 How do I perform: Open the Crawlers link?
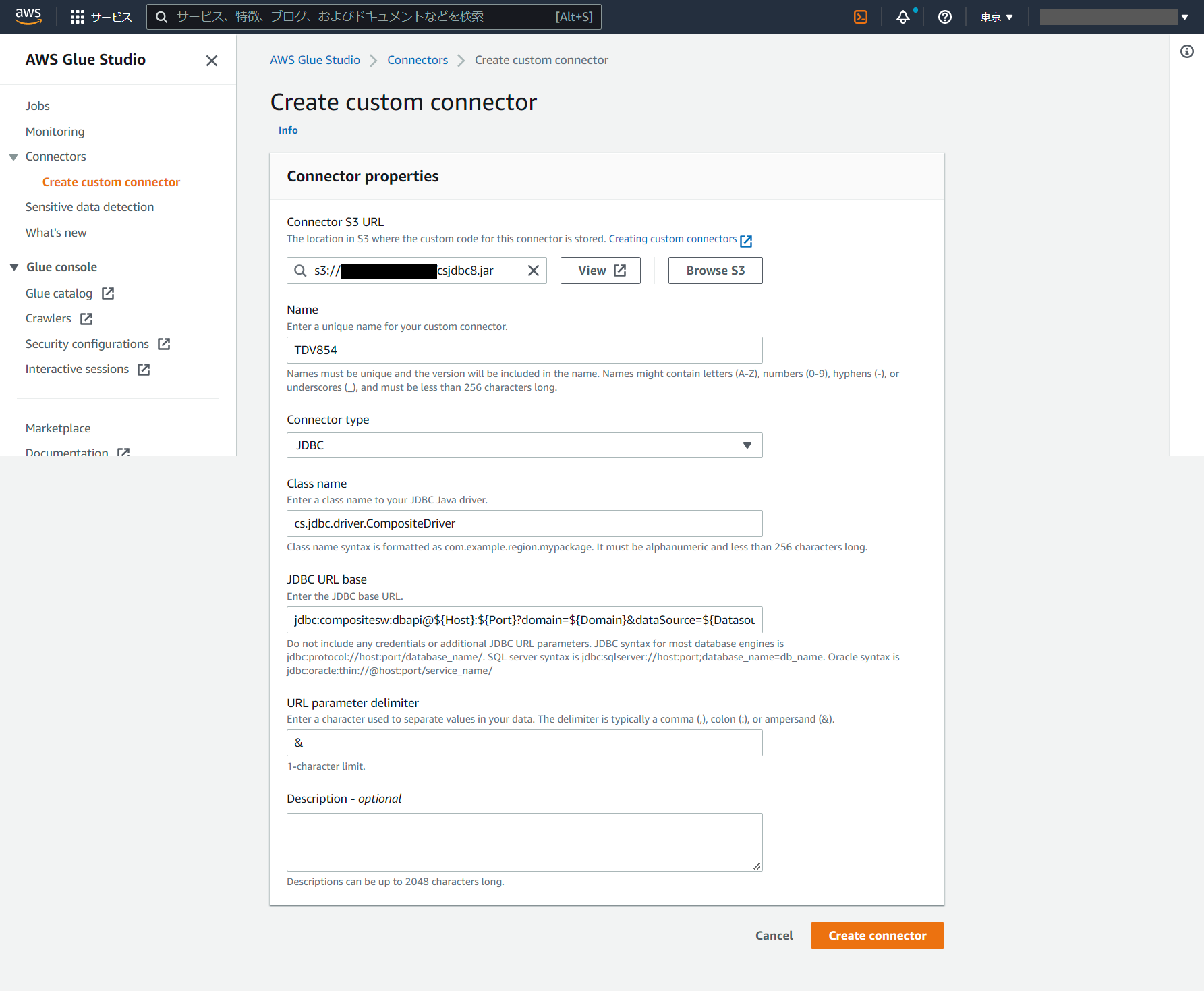(49, 318)
